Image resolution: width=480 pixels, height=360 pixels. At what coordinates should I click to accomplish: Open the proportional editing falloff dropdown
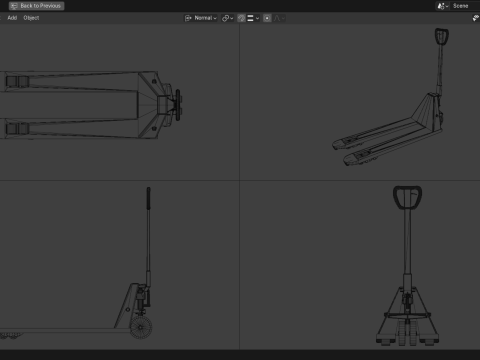(x=279, y=18)
